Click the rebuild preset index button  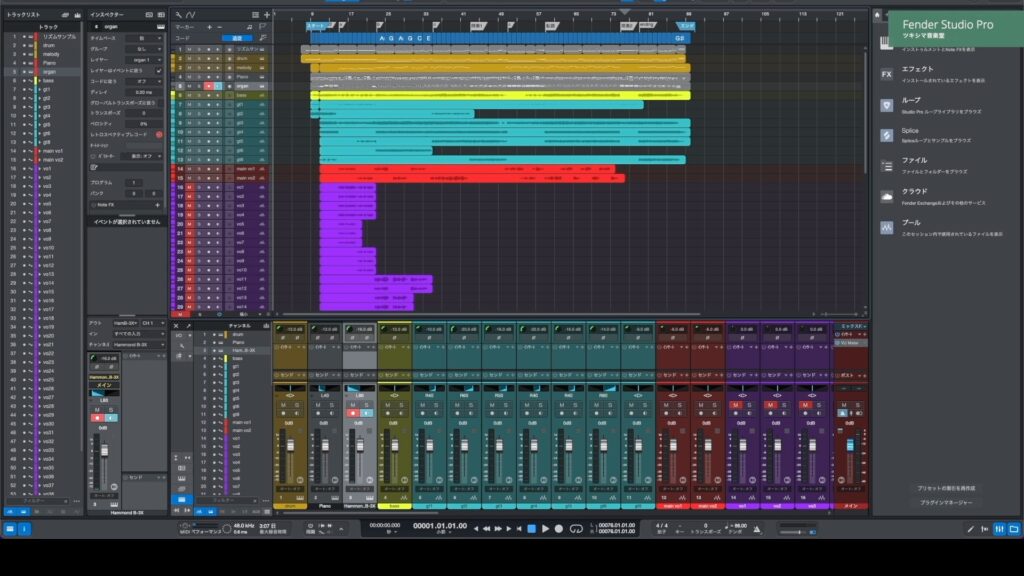point(945,488)
